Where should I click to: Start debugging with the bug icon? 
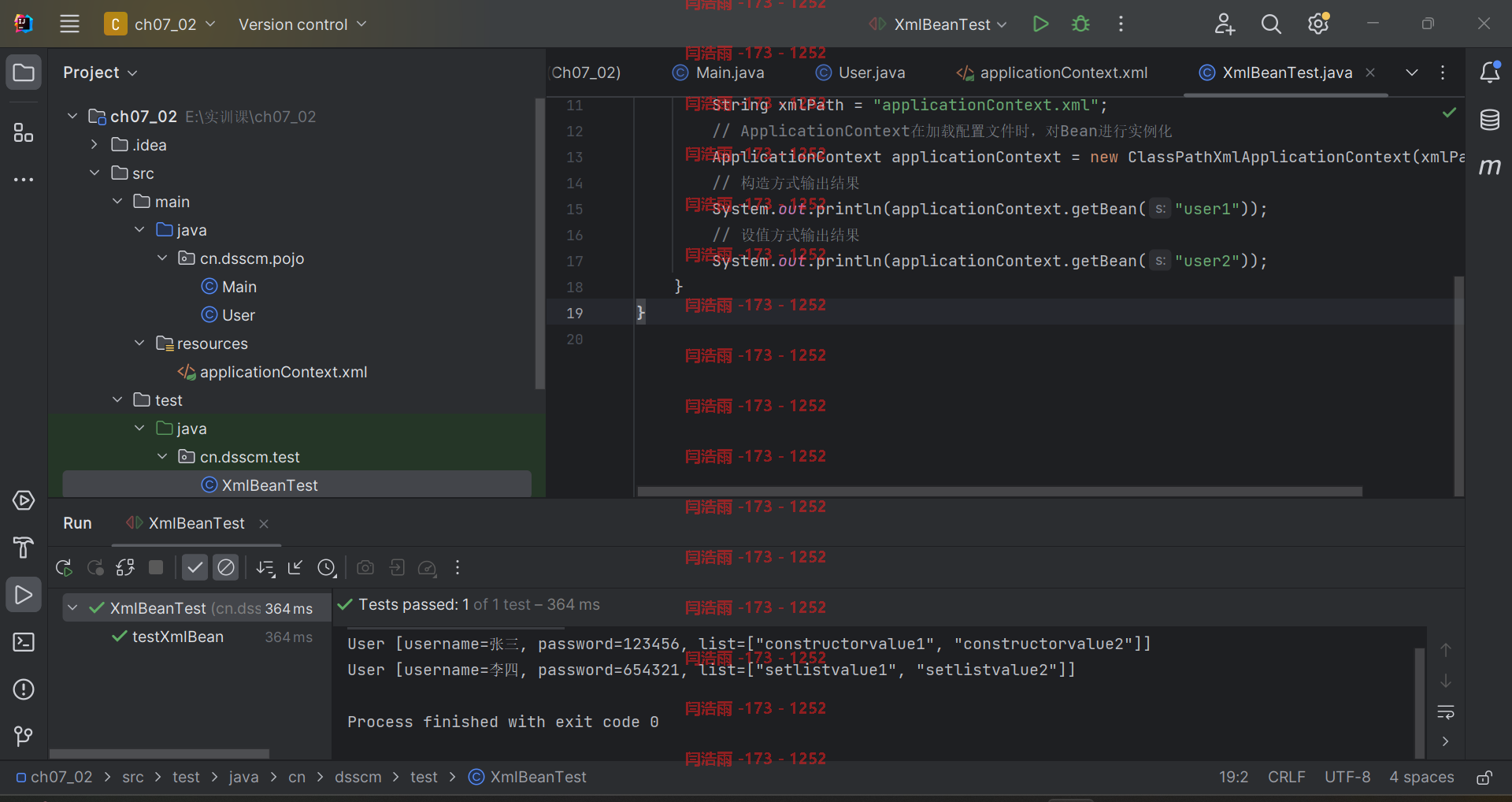tap(1080, 24)
